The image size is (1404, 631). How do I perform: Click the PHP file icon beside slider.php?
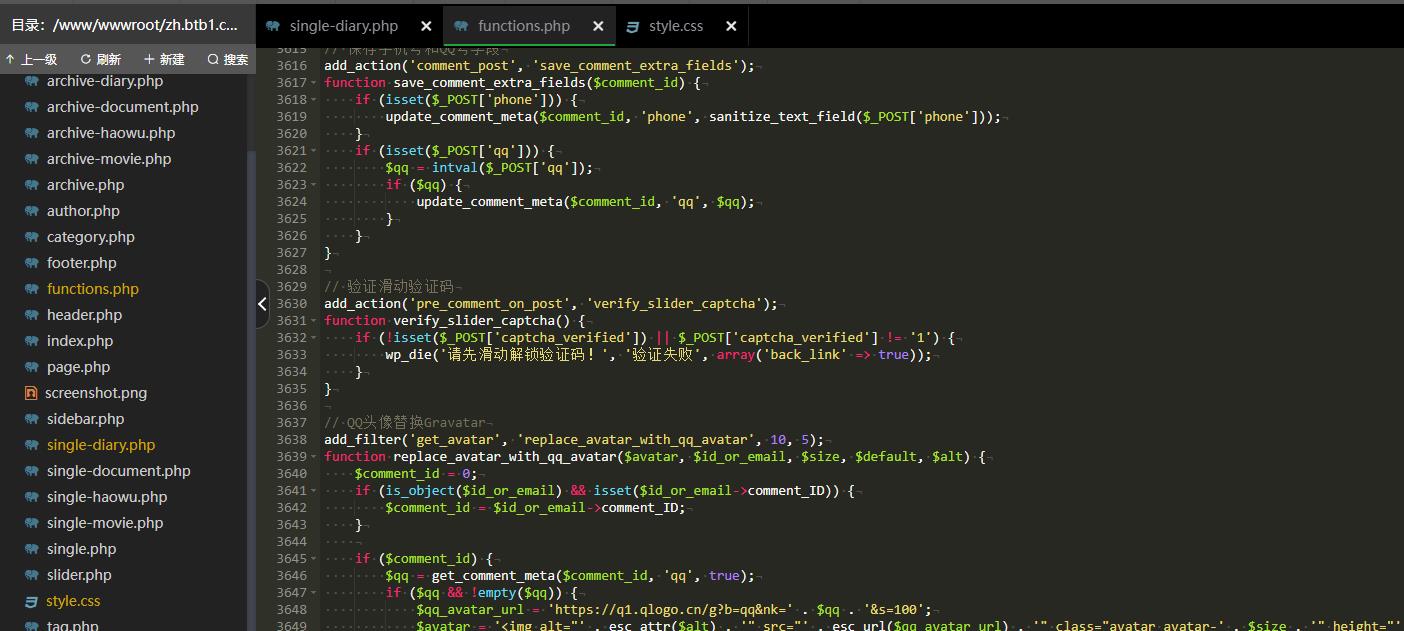click(31, 575)
